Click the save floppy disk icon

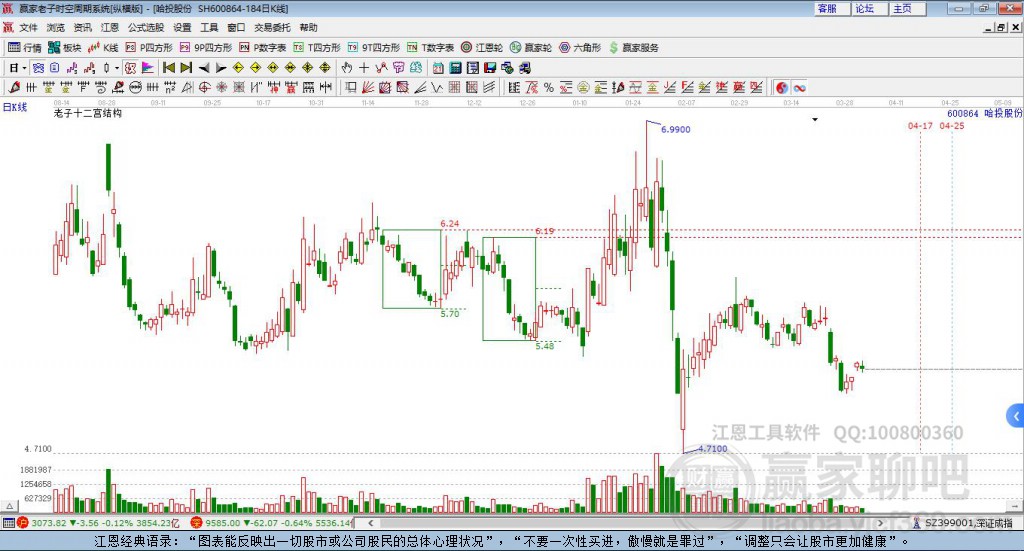coord(490,68)
